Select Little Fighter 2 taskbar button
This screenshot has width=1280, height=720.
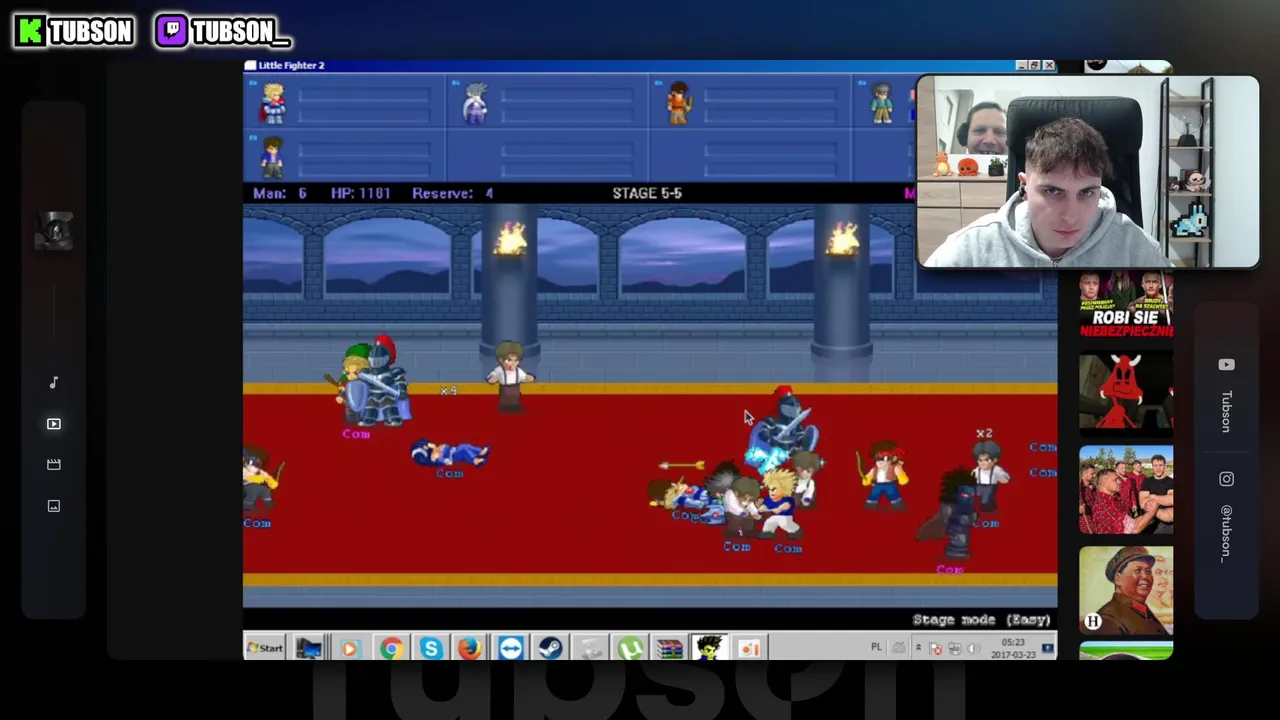[709, 649]
